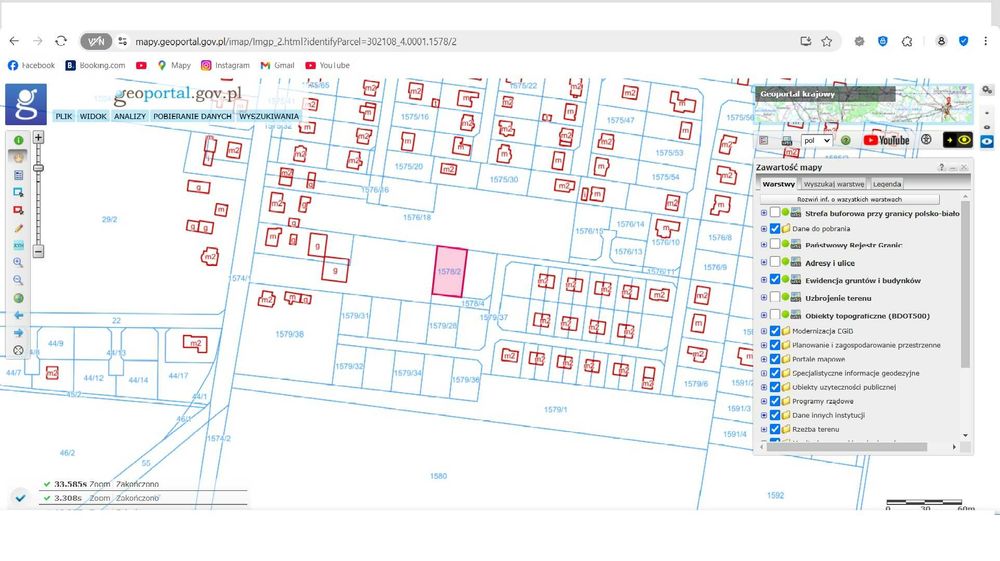Toggle the yellow eye high-contrast icon
Viewport: 1000px width, 561px height.
pos(957,140)
